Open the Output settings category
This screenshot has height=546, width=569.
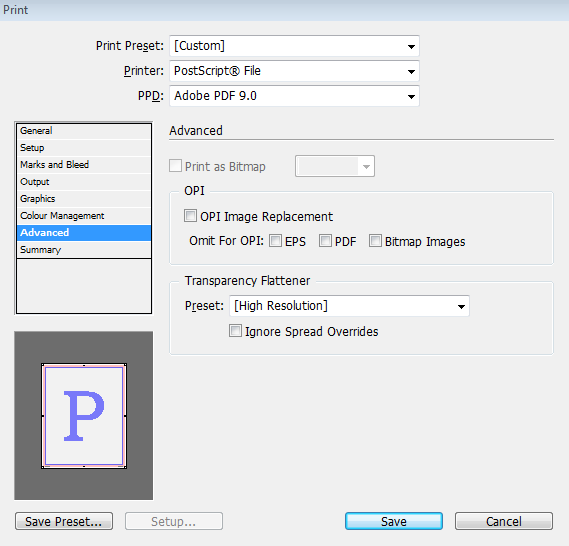click(x=84, y=182)
